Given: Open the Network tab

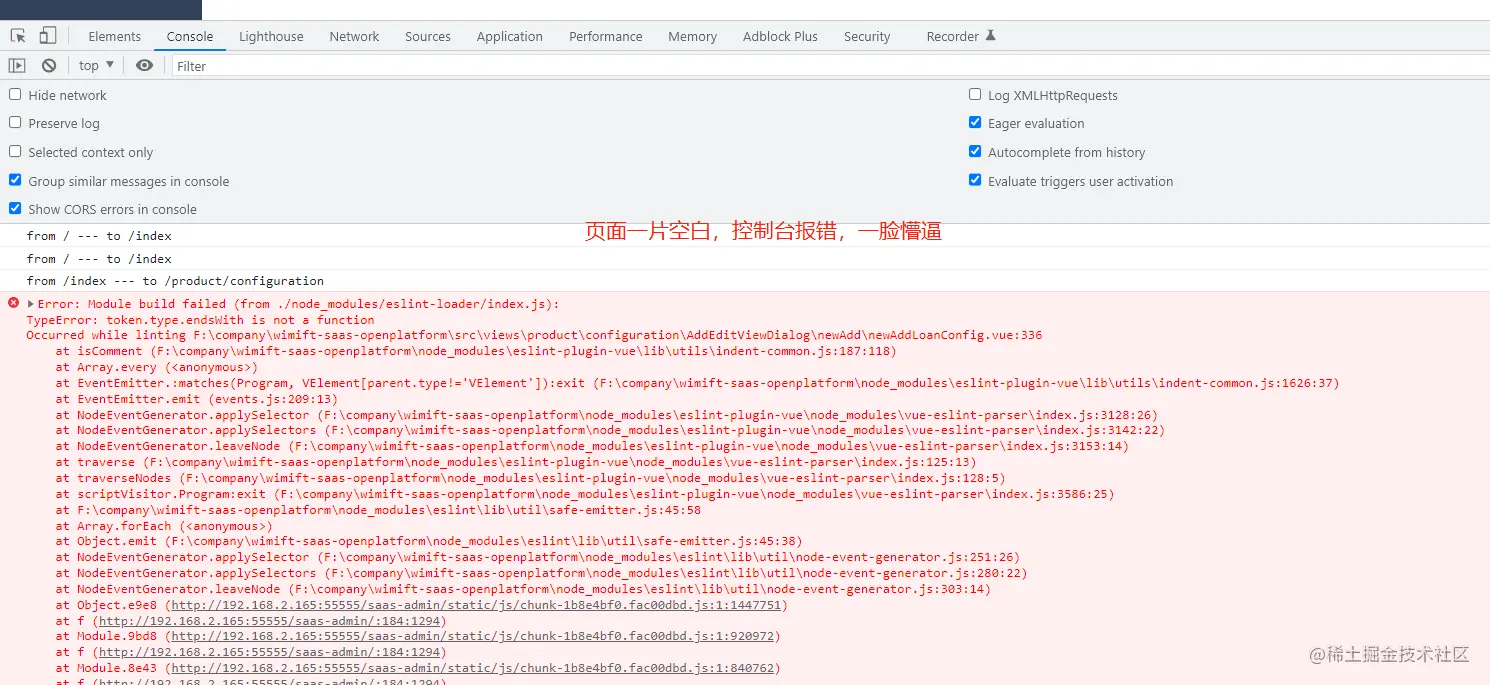Looking at the screenshot, I should (354, 36).
